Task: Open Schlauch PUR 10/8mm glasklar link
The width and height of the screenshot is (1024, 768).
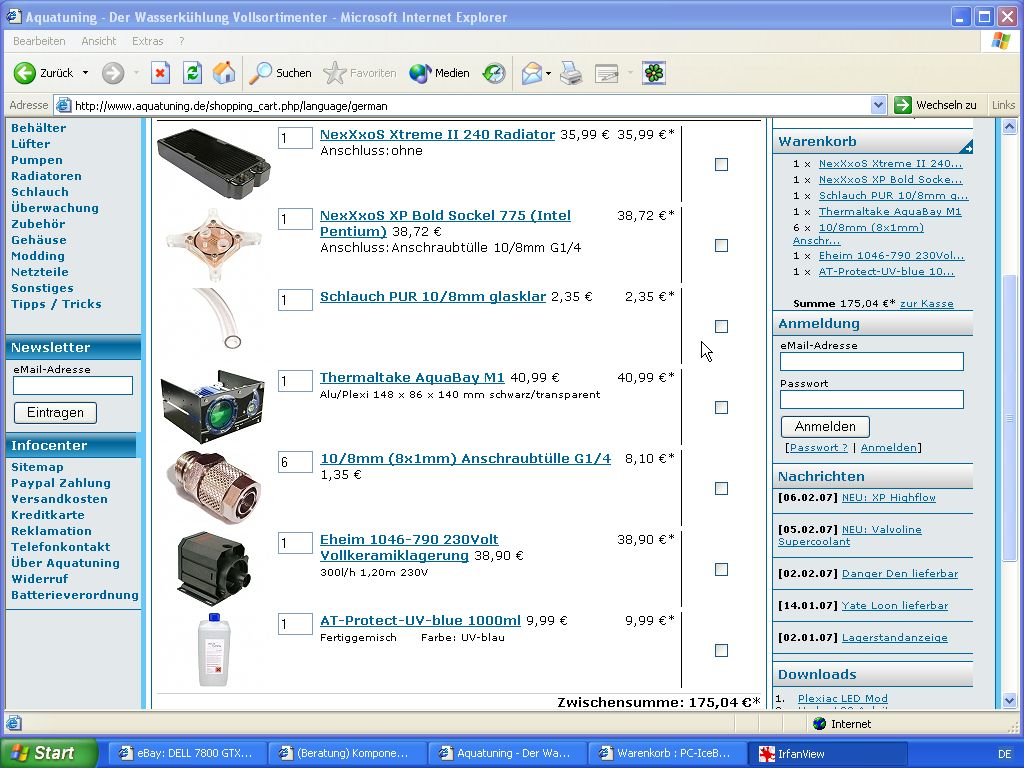Action: 433,296
